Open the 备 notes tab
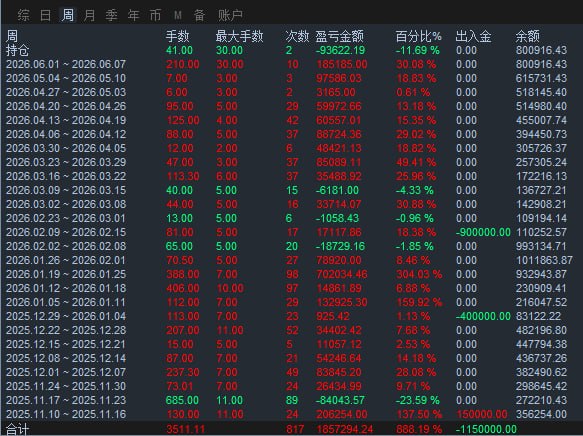The height and width of the screenshot is (436, 583). 199,15
